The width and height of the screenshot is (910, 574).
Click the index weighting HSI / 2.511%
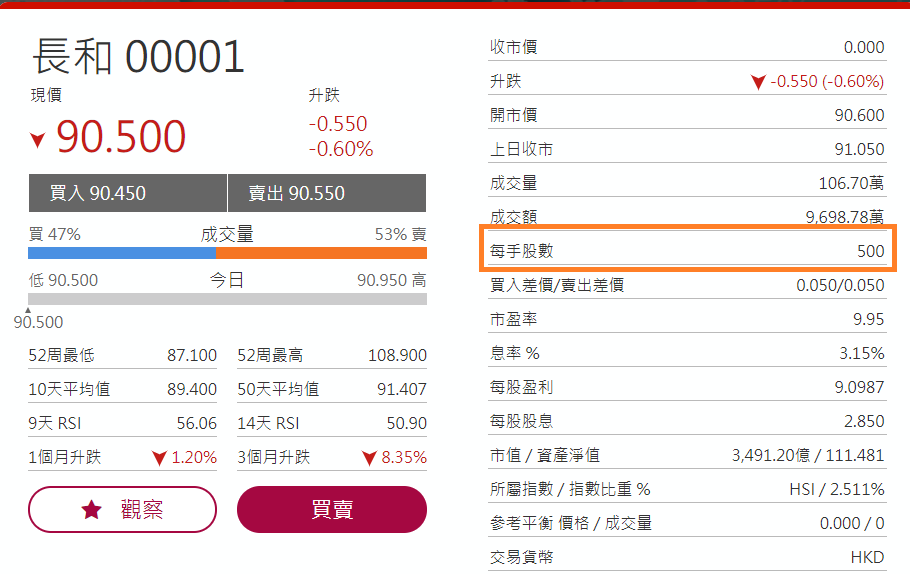837,489
